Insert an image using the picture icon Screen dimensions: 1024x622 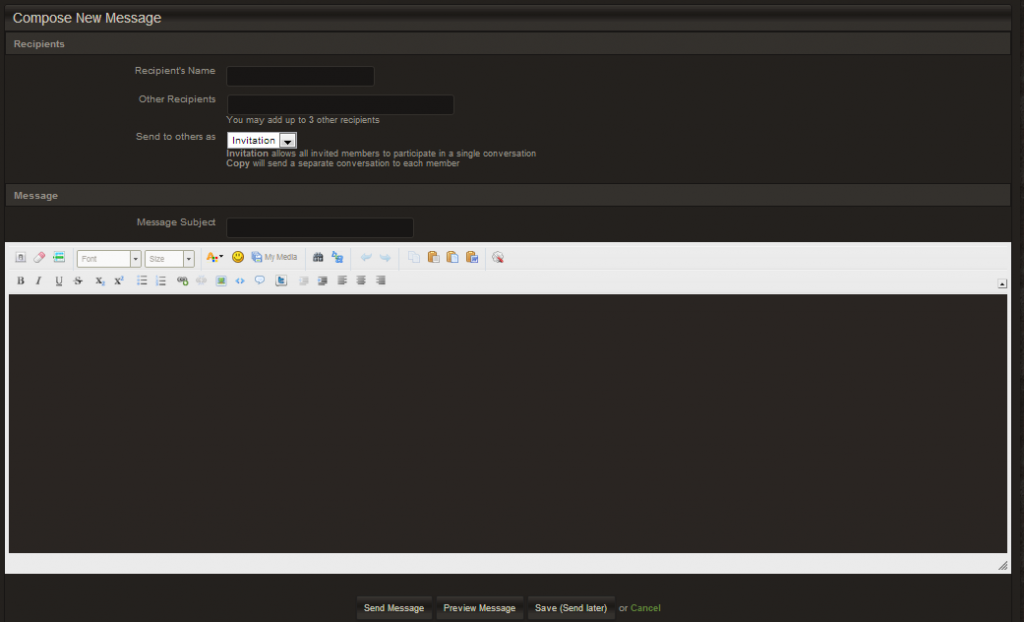tap(221, 281)
